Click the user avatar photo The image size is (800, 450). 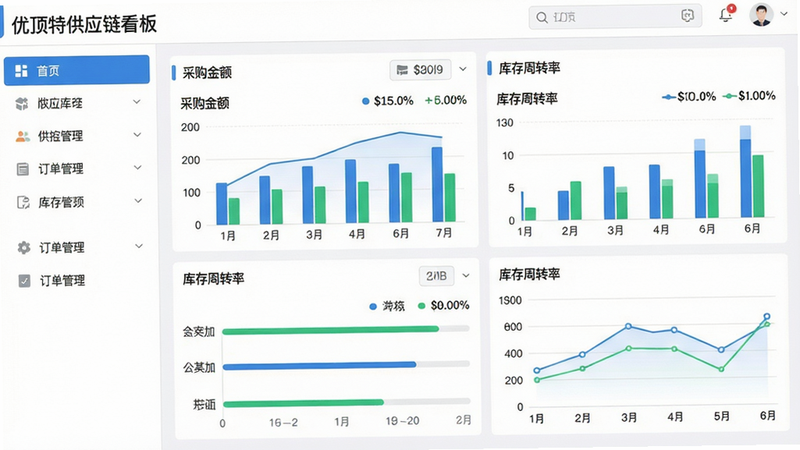(x=761, y=14)
